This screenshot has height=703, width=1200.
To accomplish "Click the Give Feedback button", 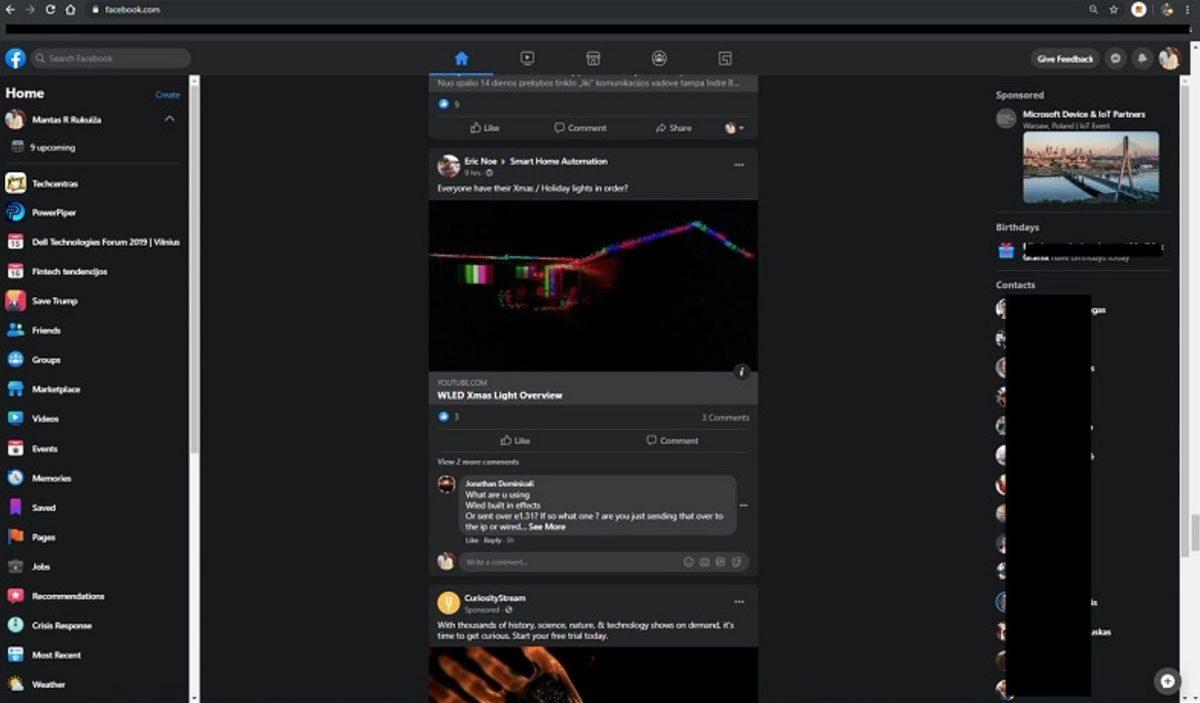I will pos(1065,59).
